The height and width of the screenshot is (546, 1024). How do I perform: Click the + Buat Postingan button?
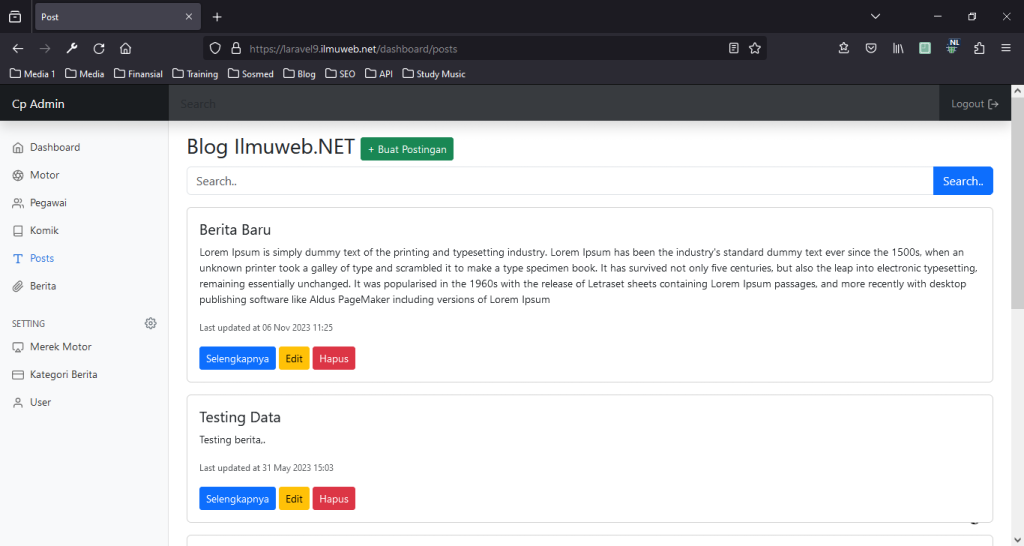point(406,149)
